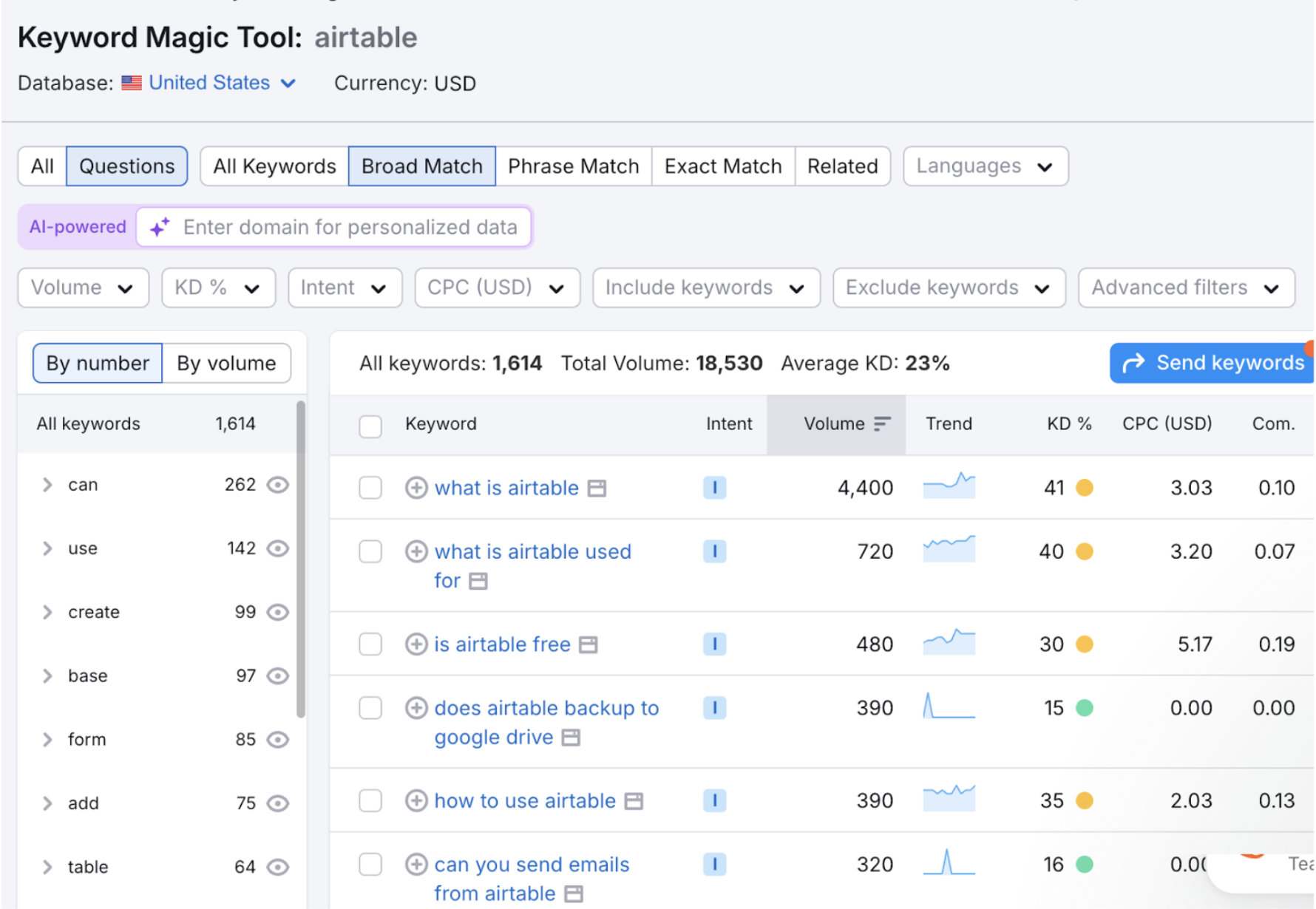The height and width of the screenshot is (909, 1316).
Task: Open the Include keywords dropdown
Action: tap(707, 287)
